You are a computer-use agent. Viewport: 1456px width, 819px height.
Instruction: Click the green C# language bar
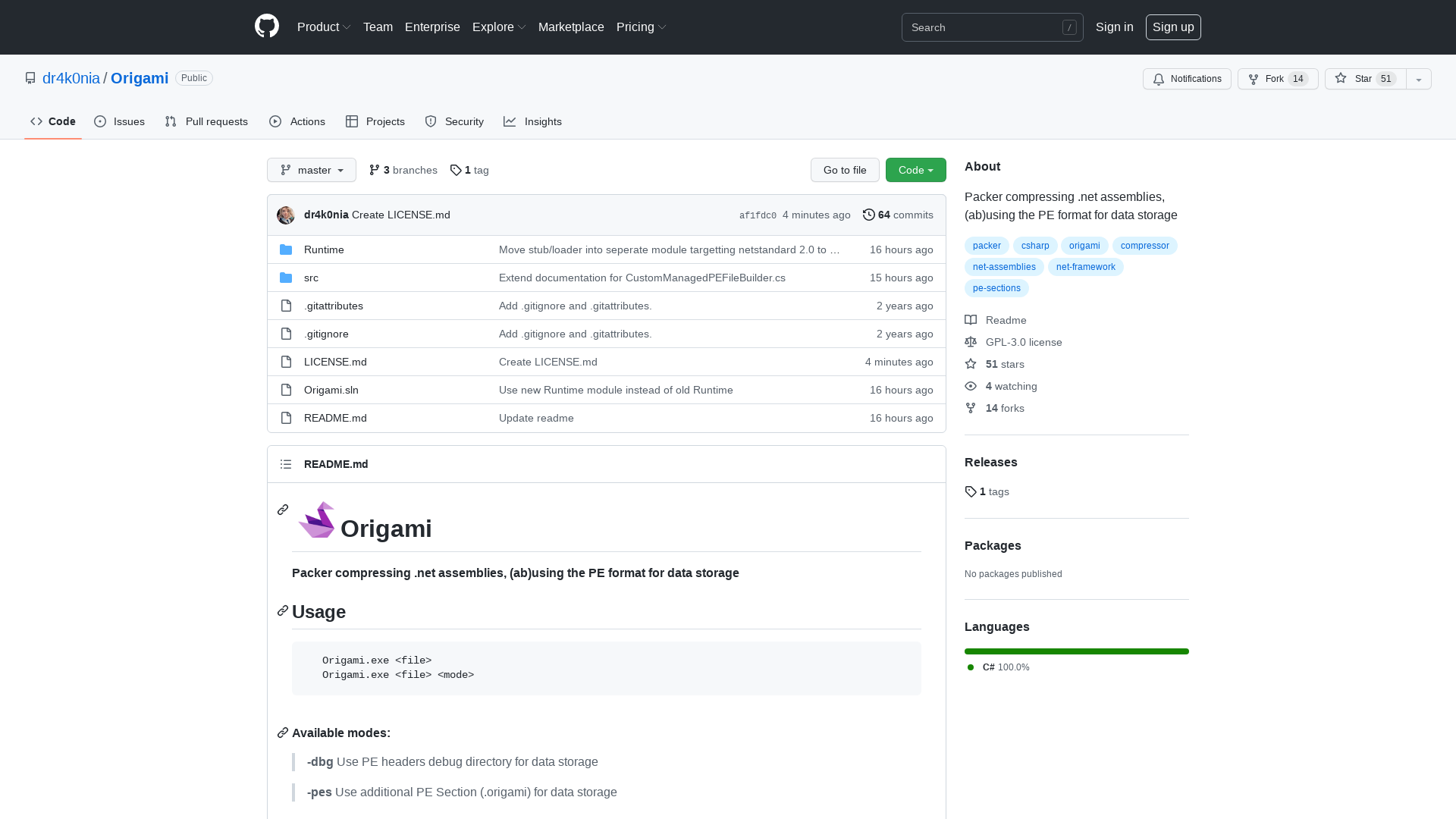pos(1076,651)
